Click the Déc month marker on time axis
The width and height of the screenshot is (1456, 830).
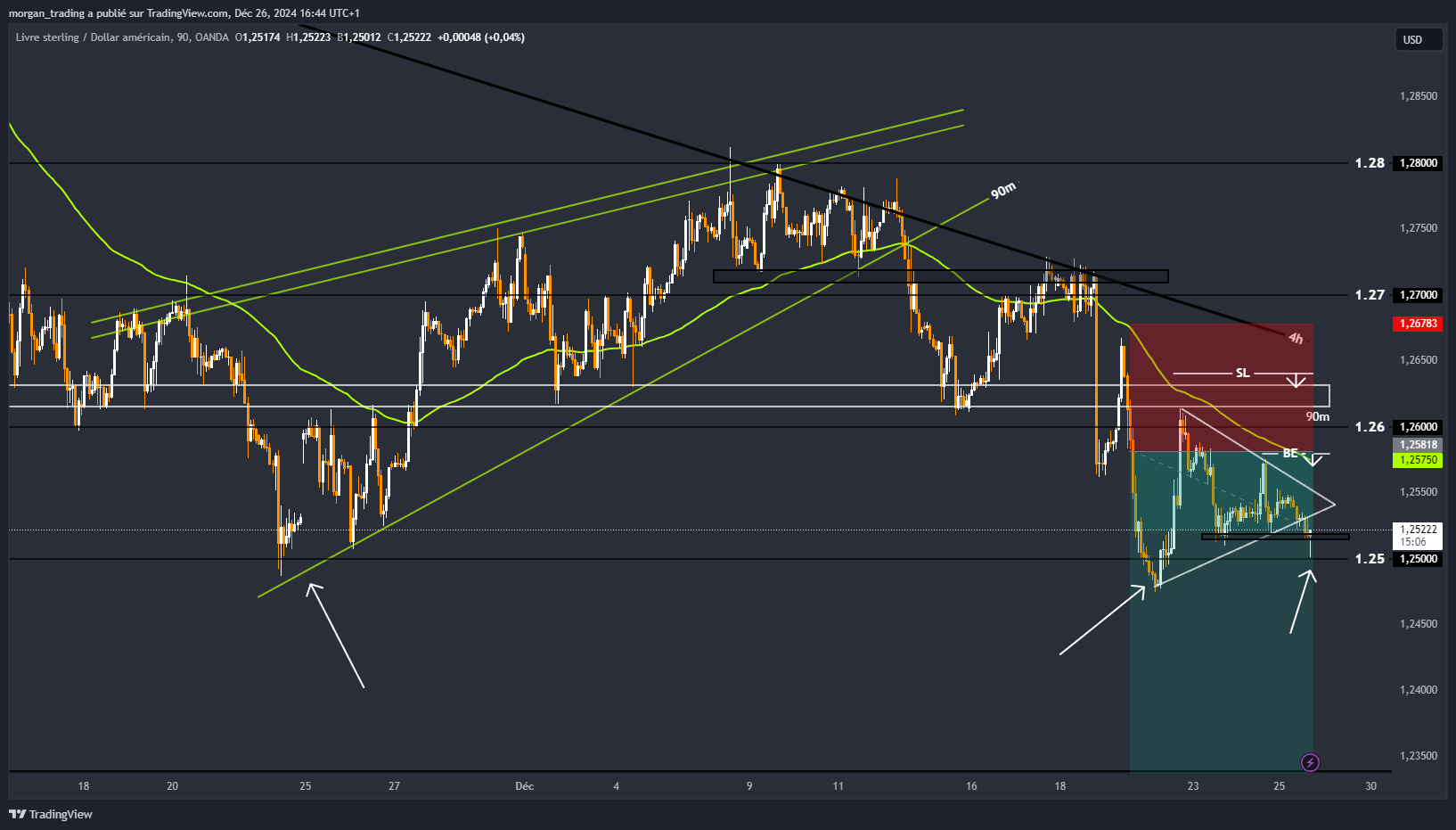point(525,786)
